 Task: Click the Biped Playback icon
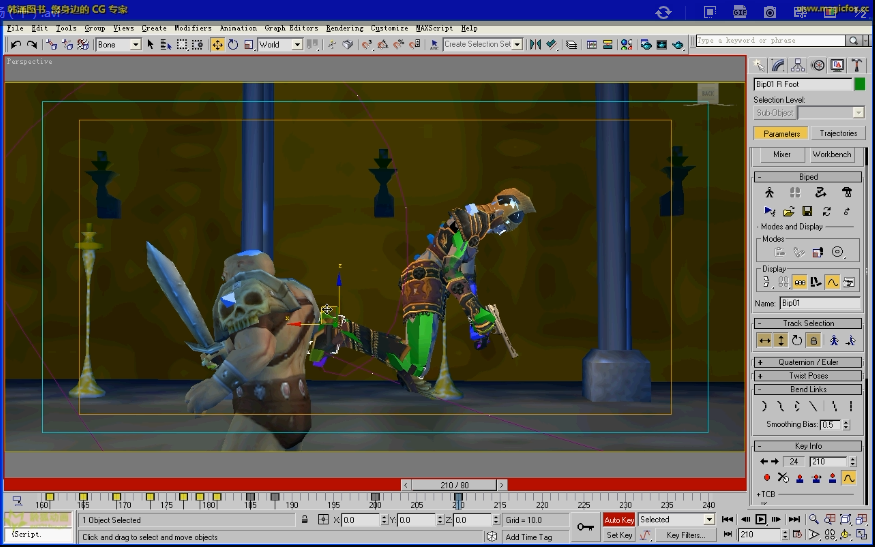pos(770,212)
